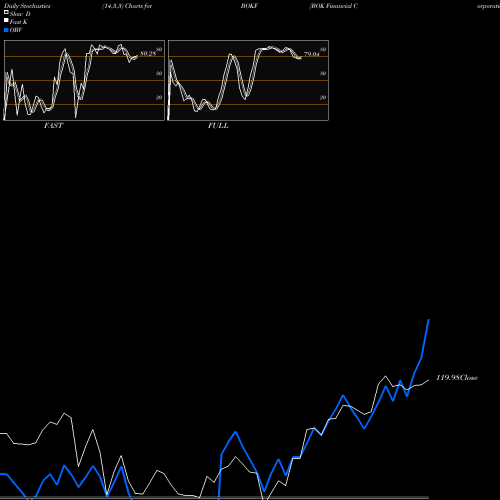
Task: Click the '(BOK Financial C' company name text
Action: [x=334, y=6]
